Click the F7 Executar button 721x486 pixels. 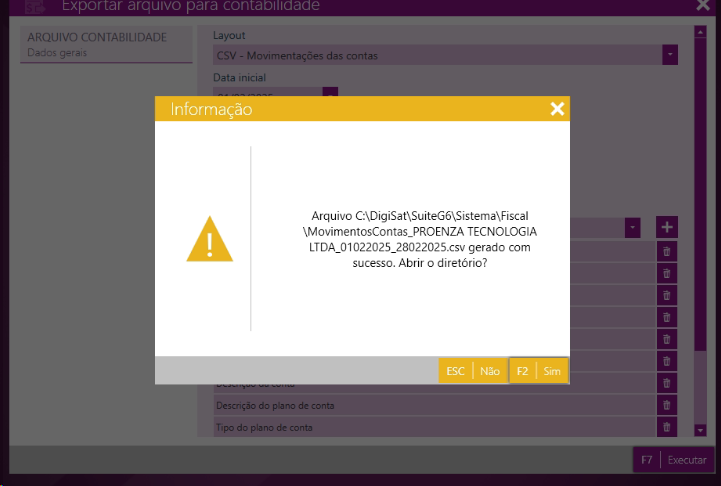[x=673, y=460]
